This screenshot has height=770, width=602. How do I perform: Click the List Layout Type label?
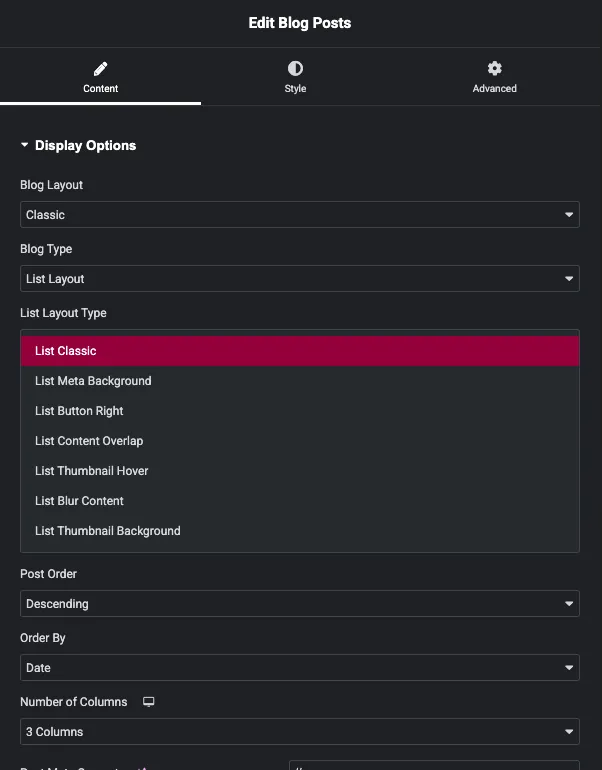[x=63, y=313]
